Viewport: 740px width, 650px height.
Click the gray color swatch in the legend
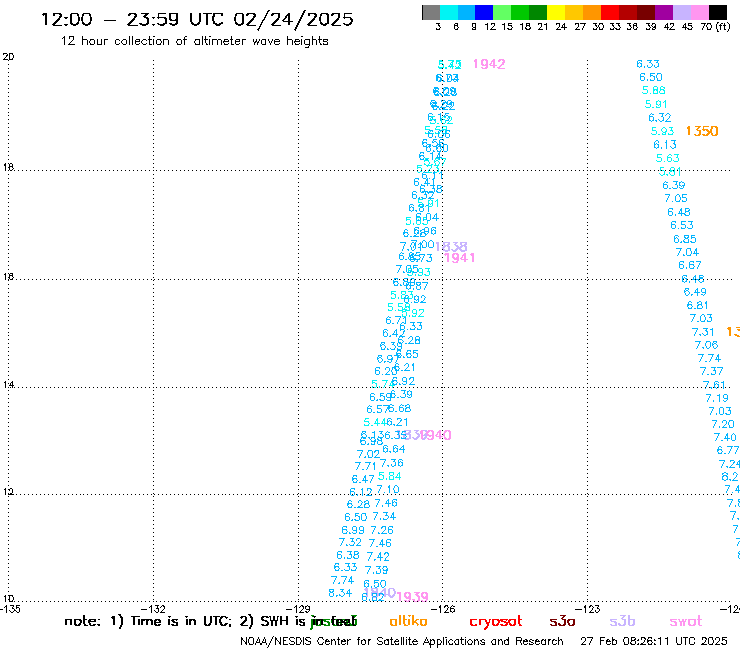coord(431,12)
